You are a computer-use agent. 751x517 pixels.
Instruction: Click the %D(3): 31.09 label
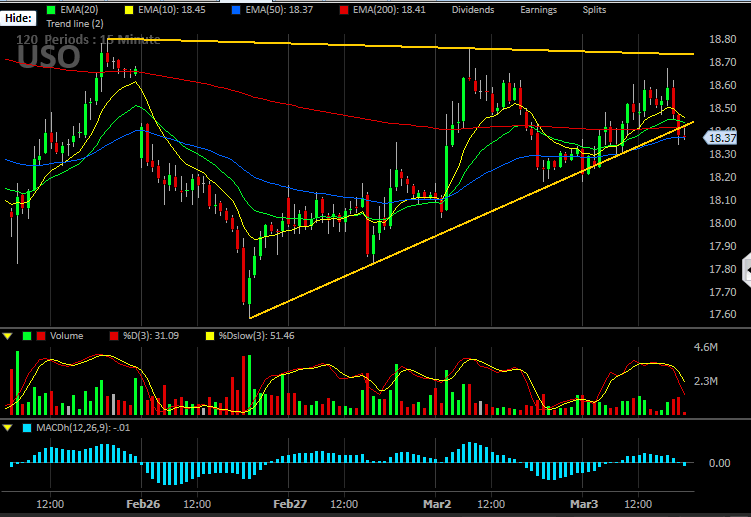(x=151, y=336)
